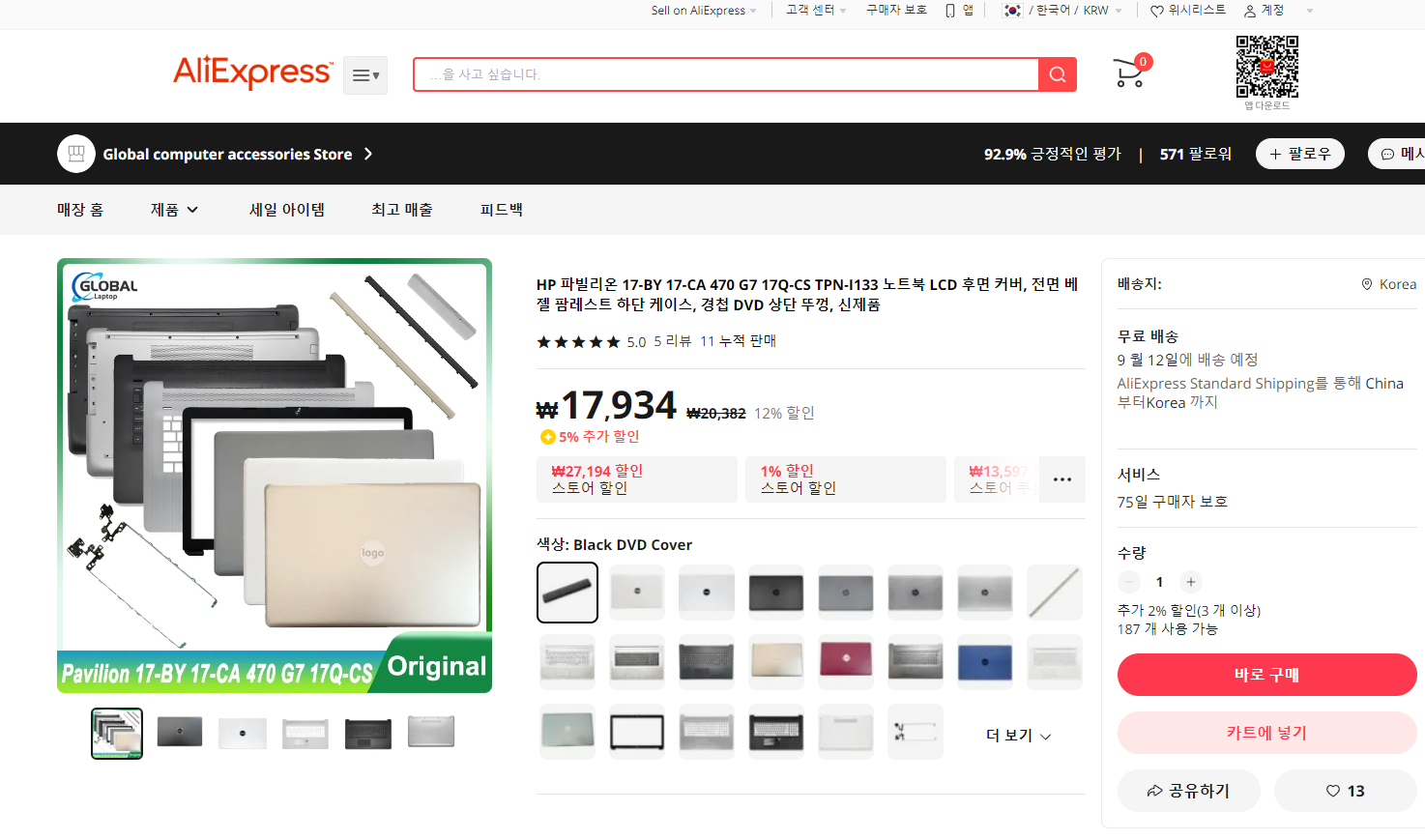Go to 피드백 tab
Viewport: 1425px width, 840px height.
pos(502,210)
